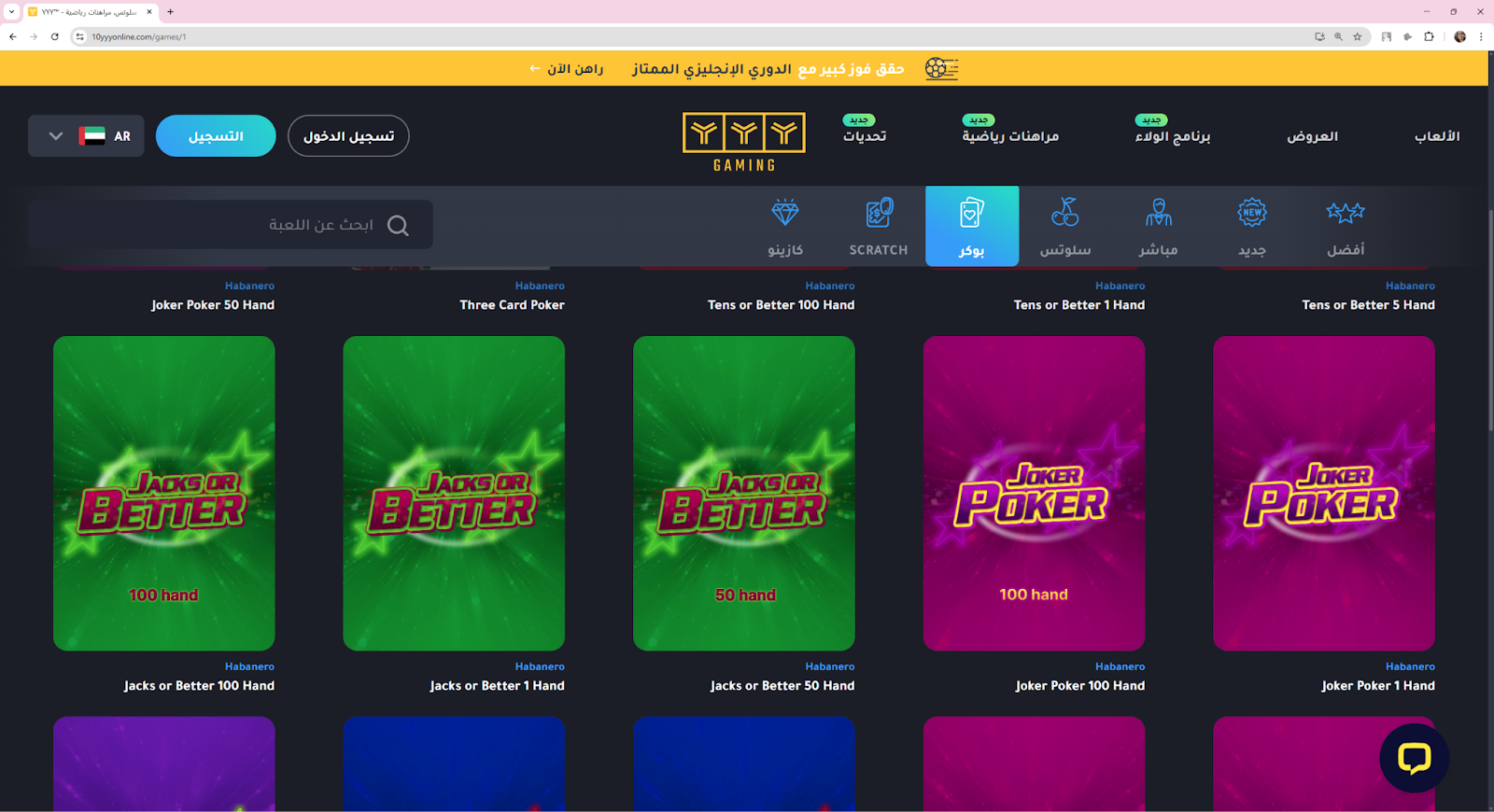Open browser zoom magnifier icon
This screenshot has width=1494, height=812.
pos(1338,36)
